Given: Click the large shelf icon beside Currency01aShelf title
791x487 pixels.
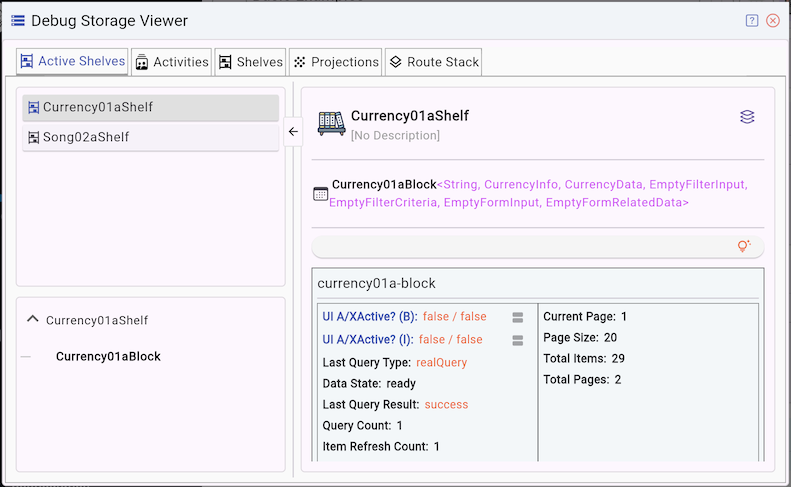Looking at the screenshot, I should [331, 123].
